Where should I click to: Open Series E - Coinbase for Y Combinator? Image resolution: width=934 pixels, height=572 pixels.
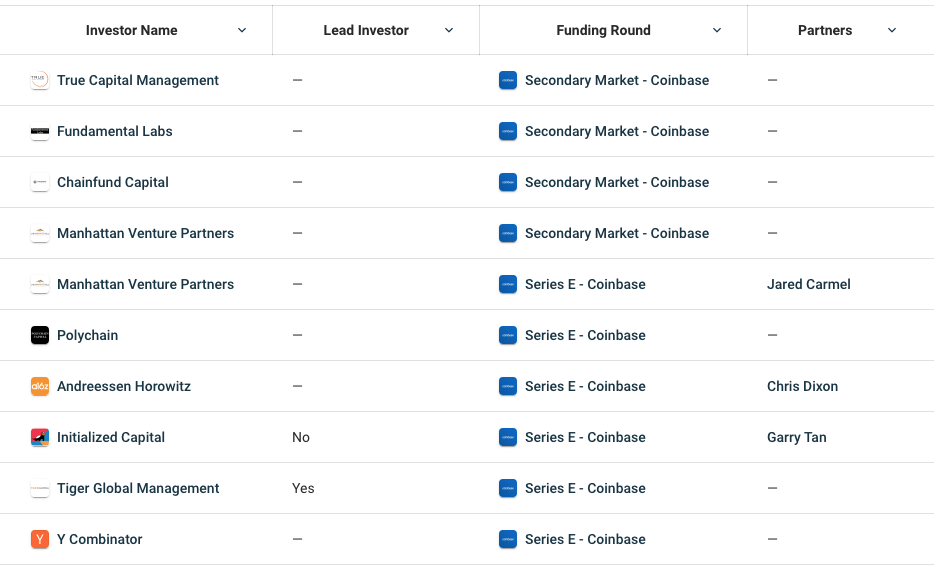click(x=585, y=540)
